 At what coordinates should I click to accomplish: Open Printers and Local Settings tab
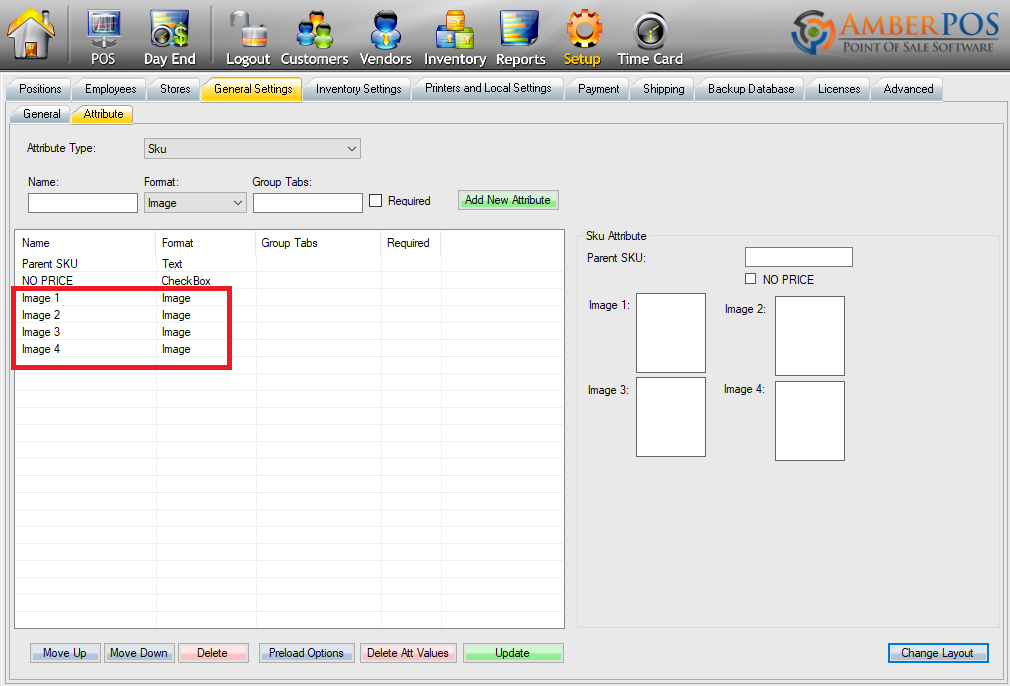488,88
